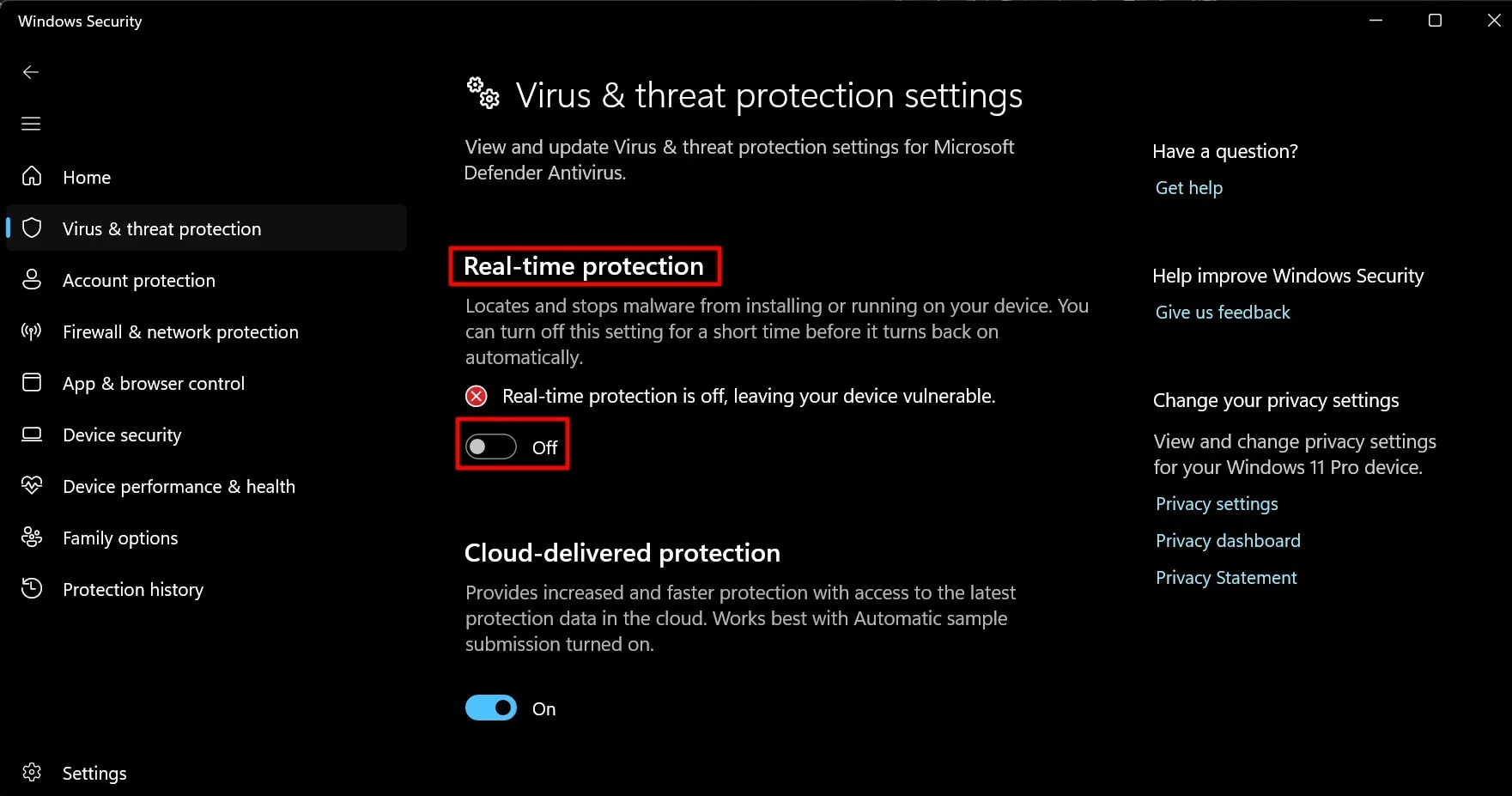The width and height of the screenshot is (1512, 796).
Task: Open App & browser control via its icon
Action: click(32, 383)
